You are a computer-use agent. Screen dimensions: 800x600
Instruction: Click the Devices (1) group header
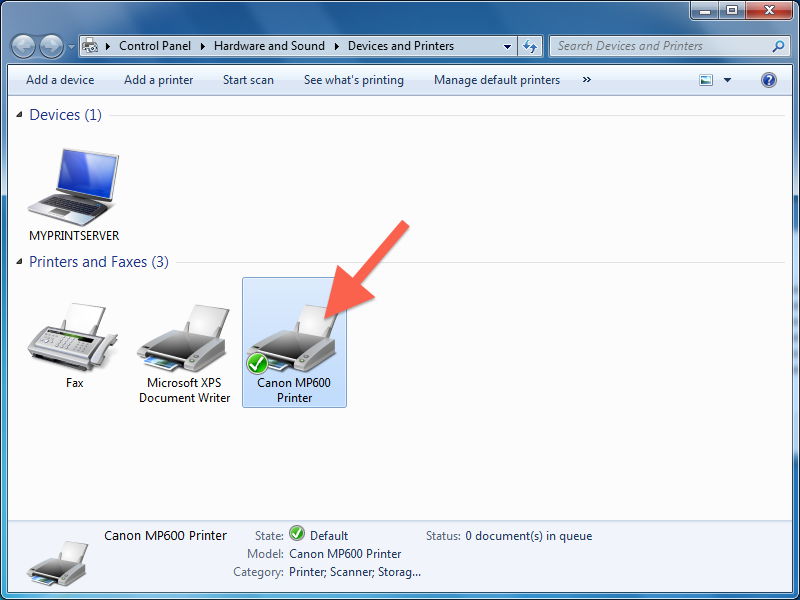point(65,115)
